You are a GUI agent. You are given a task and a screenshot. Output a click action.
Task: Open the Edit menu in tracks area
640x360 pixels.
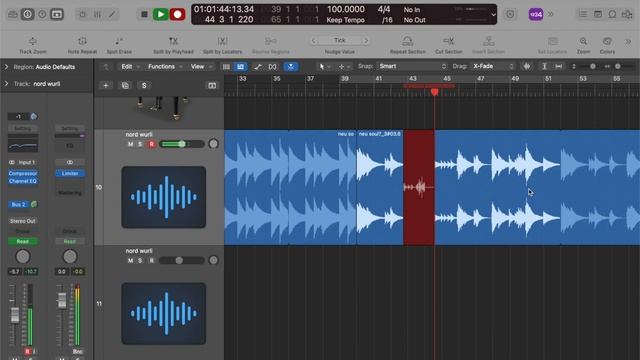click(129, 67)
